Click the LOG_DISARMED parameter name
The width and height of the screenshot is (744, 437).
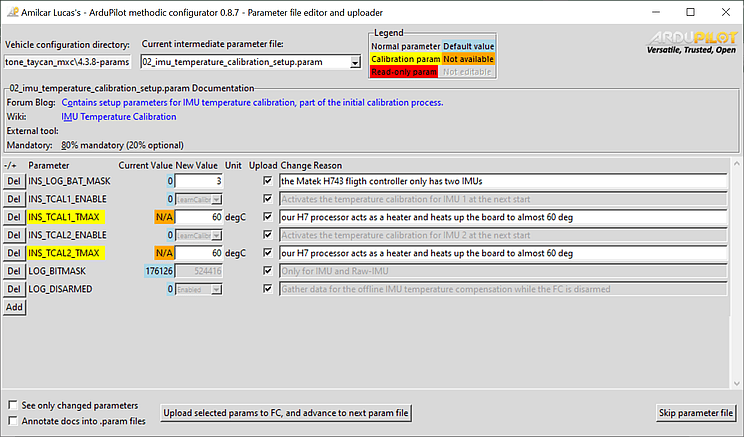pos(60,289)
